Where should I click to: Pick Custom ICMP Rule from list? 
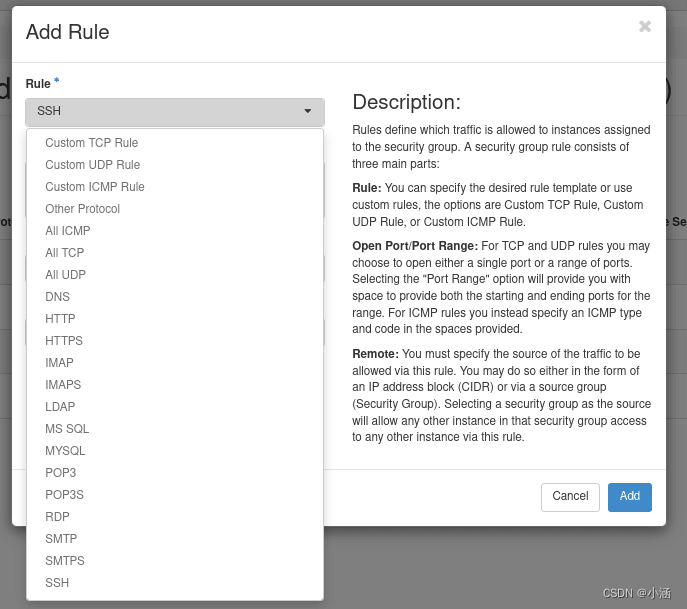[x=95, y=187]
